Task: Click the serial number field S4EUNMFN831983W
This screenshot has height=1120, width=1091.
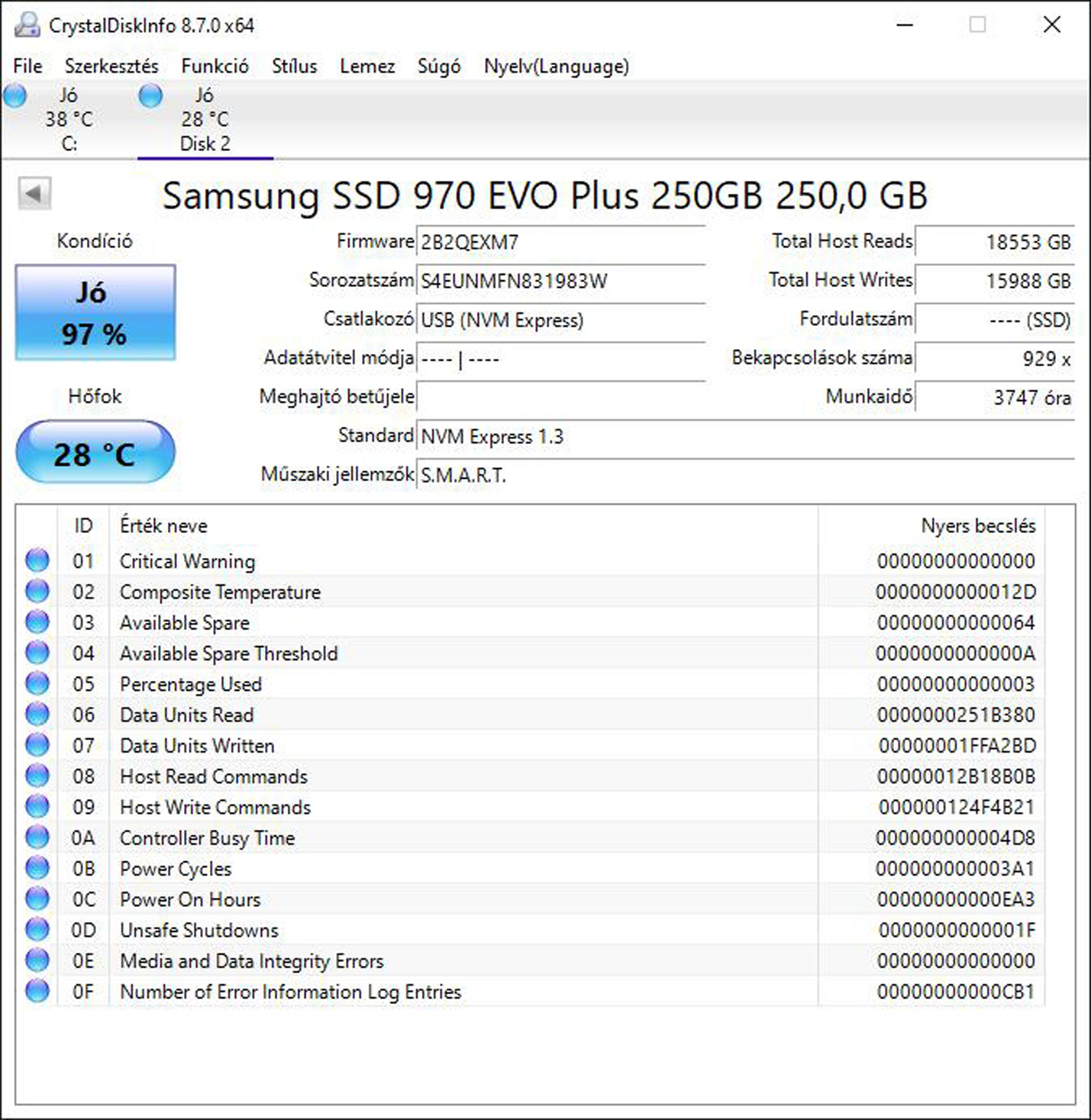Action: 560,281
